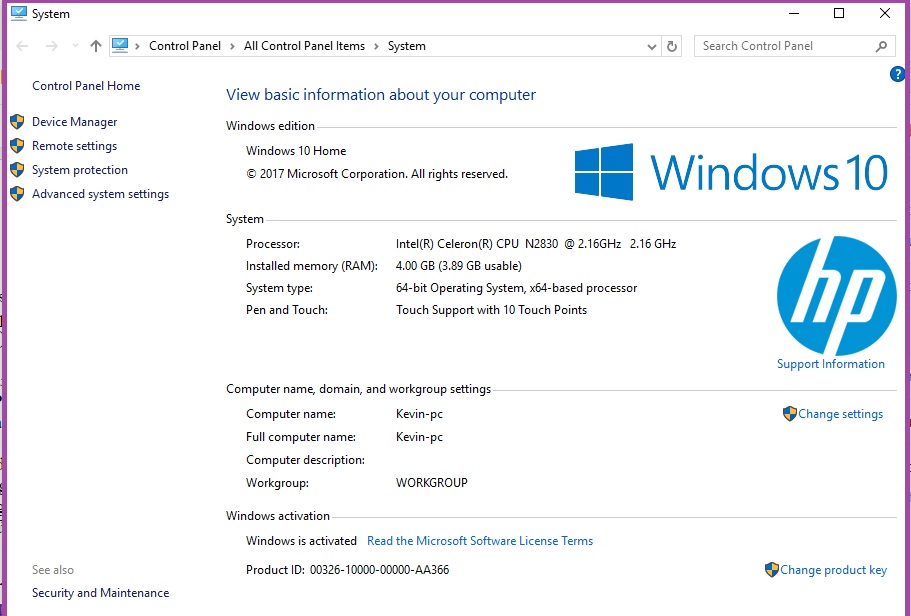Open System protection link
Image resolution: width=911 pixels, height=616 pixels.
pos(80,170)
